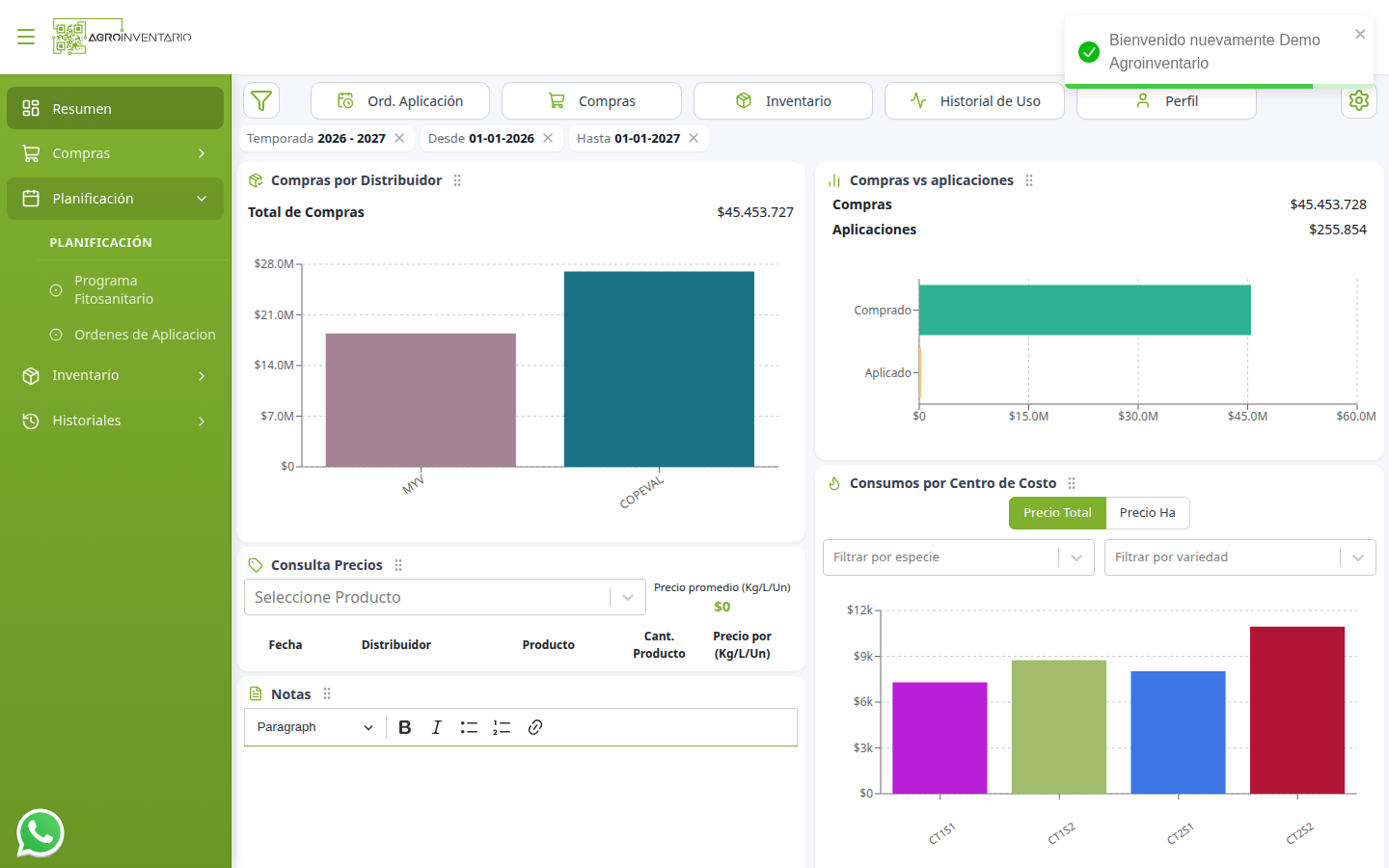Image resolution: width=1389 pixels, height=868 pixels.
Task: Open the filter funnel icon
Action: coord(261,100)
